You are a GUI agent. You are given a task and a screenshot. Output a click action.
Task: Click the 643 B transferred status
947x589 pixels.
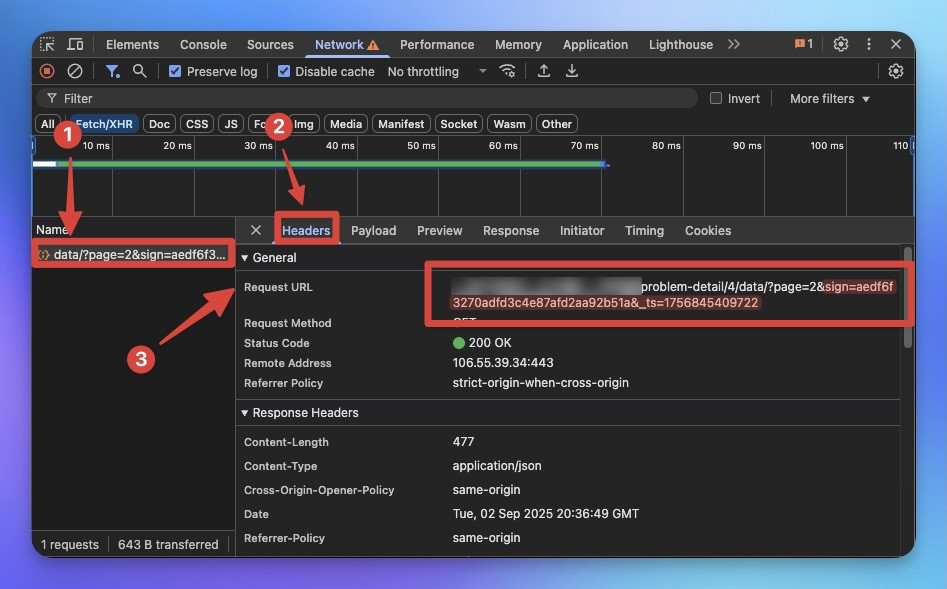168,544
